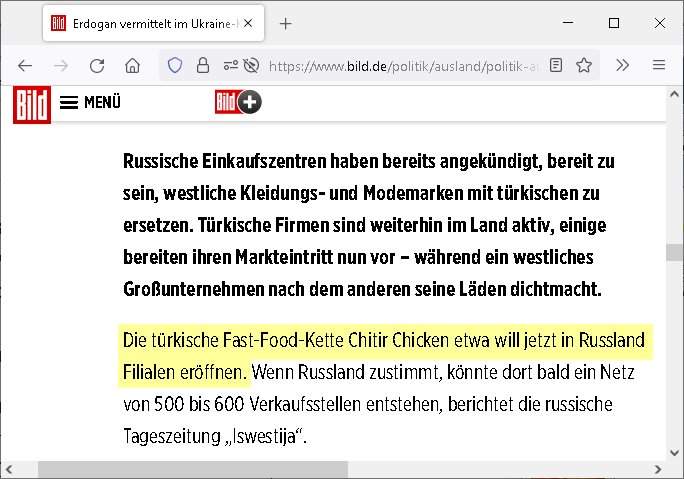This screenshot has height=479, width=684.
Task: Click the word 'Iswestija' in article
Action: [x=263, y=436]
